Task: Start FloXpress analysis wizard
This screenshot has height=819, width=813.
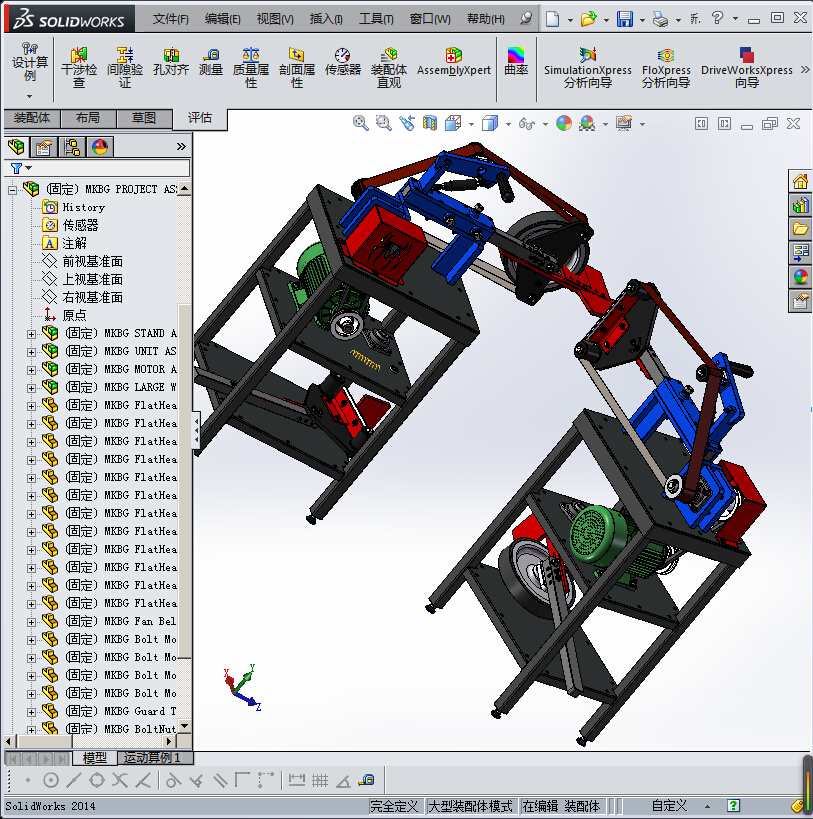Action: (666, 67)
